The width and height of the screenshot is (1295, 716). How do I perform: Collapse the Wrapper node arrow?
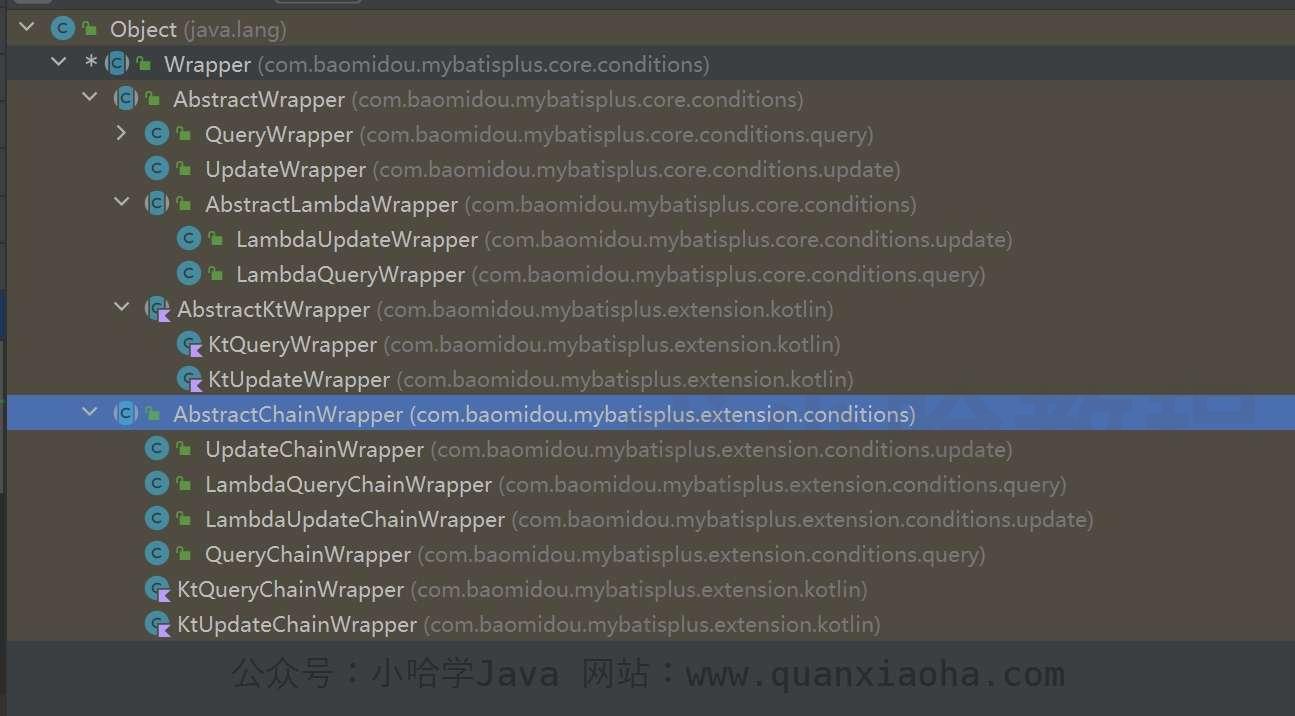[59, 63]
